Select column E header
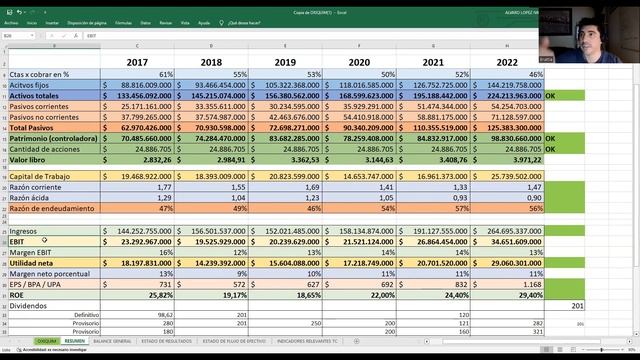This screenshot has height=360, width=640. pos(285,46)
